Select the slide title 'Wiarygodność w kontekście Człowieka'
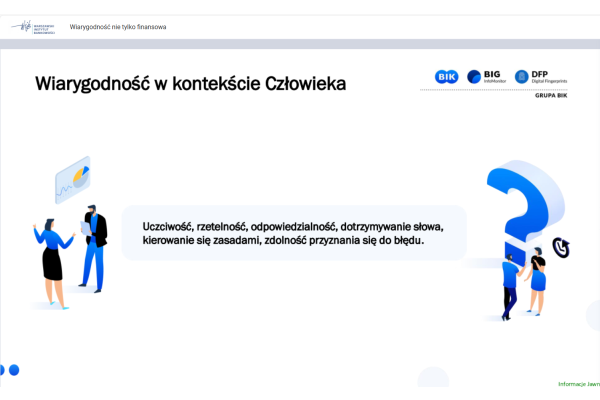This screenshot has width=600, height=400. coord(190,84)
